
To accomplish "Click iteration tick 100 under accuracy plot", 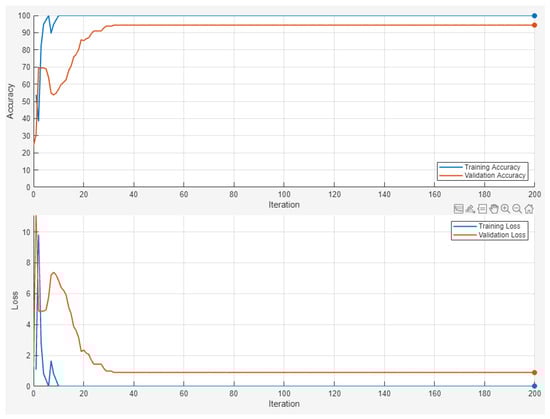I will coord(284,195).
